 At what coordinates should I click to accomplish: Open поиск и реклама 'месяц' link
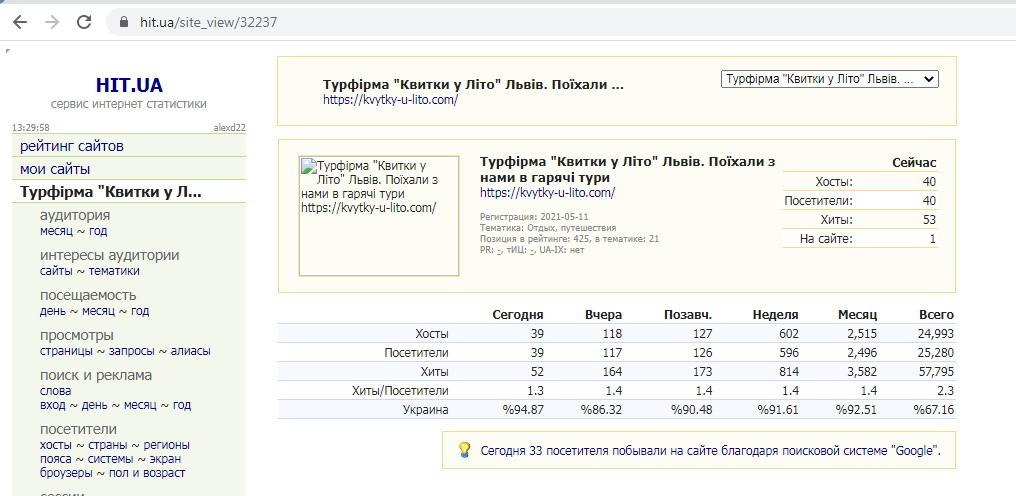(140, 405)
